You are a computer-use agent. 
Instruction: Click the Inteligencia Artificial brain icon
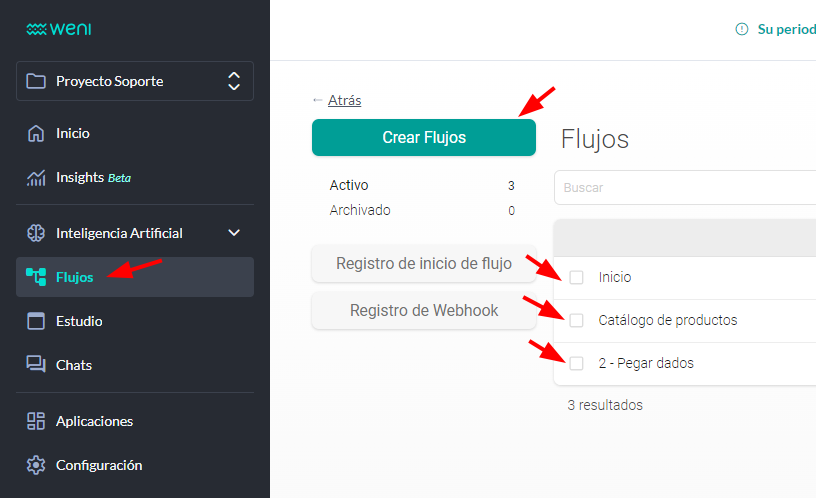point(36,233)
